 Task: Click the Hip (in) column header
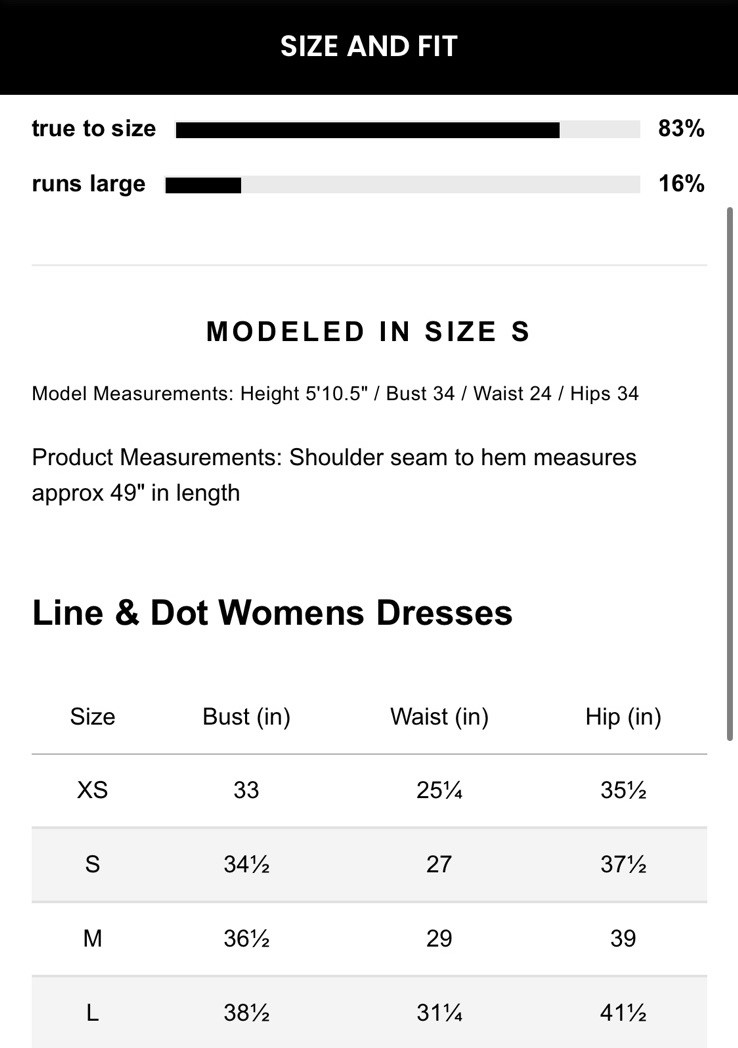623,717
